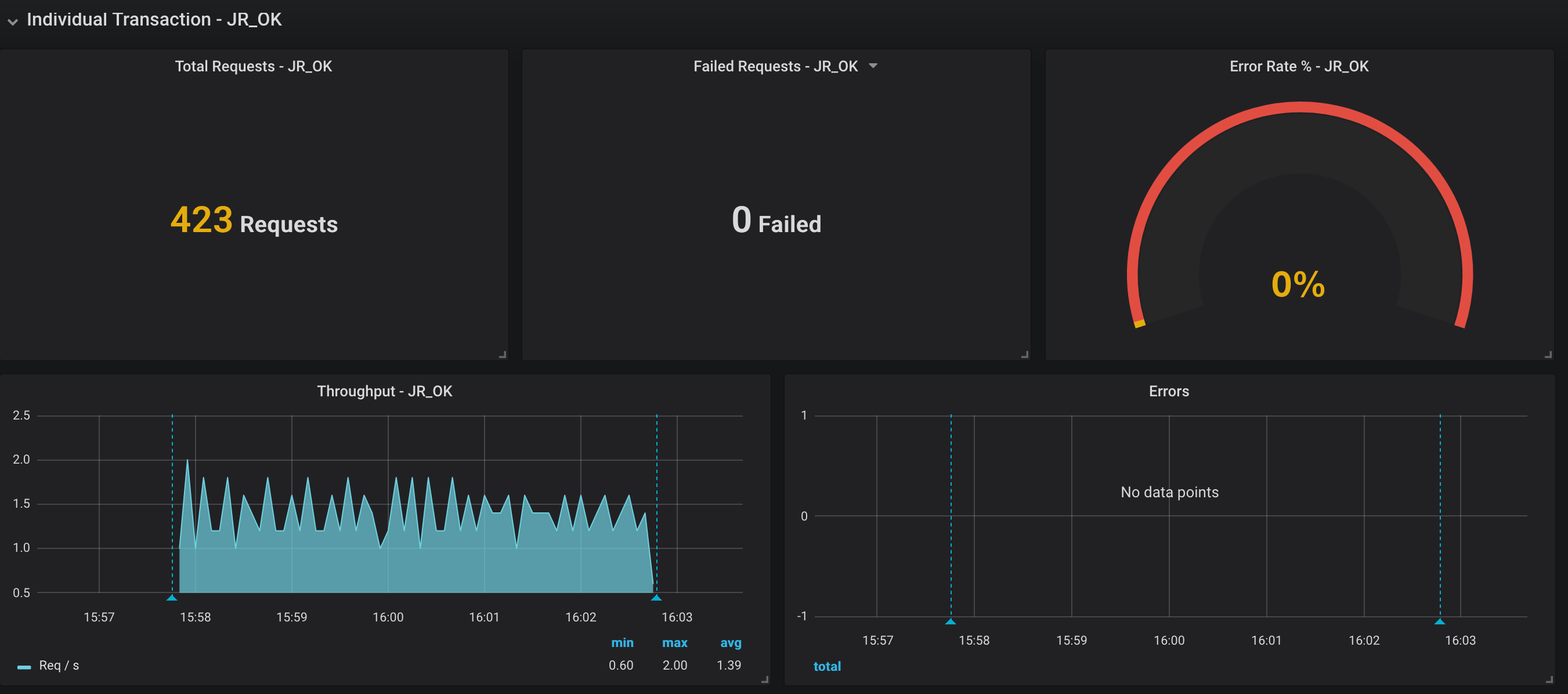Toggle the total series in the Errors legend
The width and height of the screenshot is (1568, 694).
click(x=826, y=666)
